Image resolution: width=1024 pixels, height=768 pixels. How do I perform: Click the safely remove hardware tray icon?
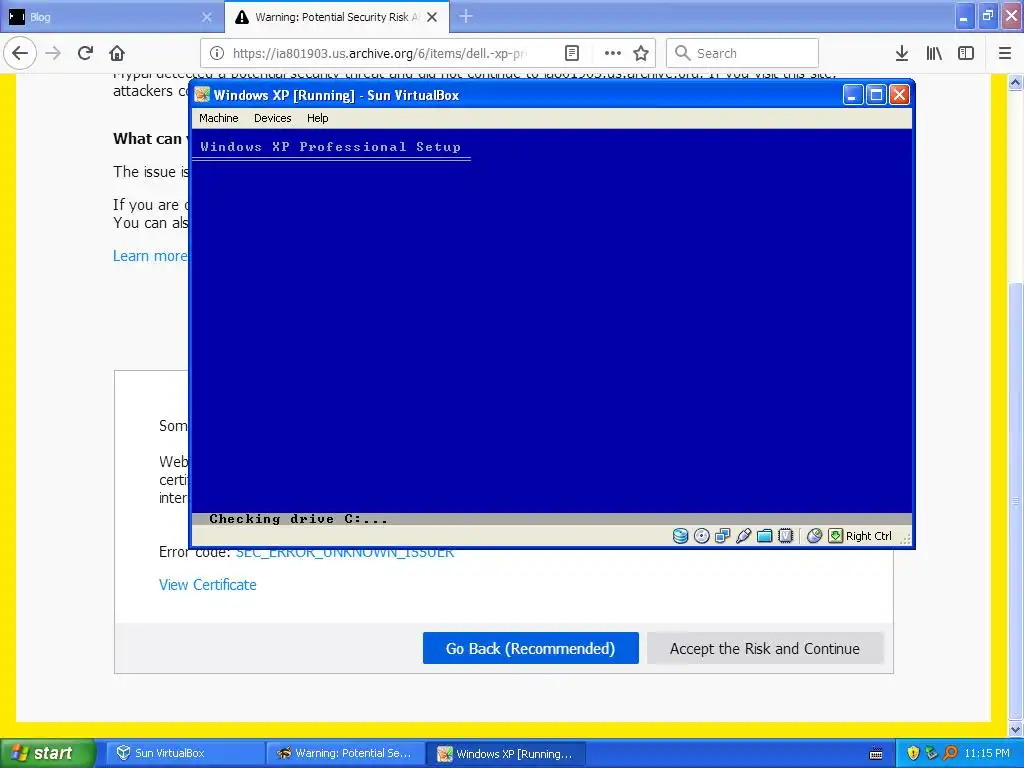[x=931, y=753]
